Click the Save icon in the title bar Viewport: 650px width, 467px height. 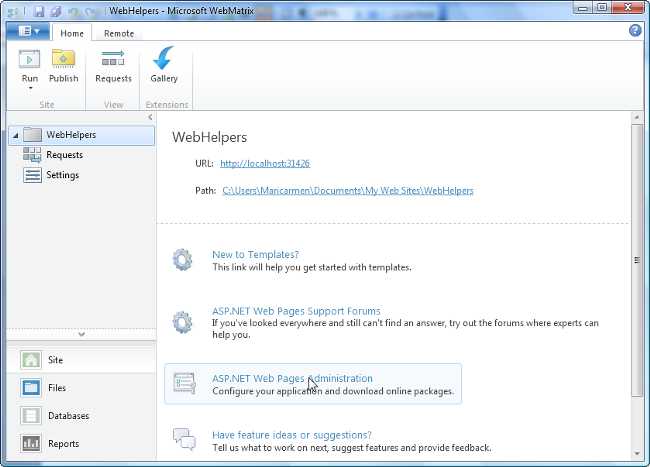point(38,9)
